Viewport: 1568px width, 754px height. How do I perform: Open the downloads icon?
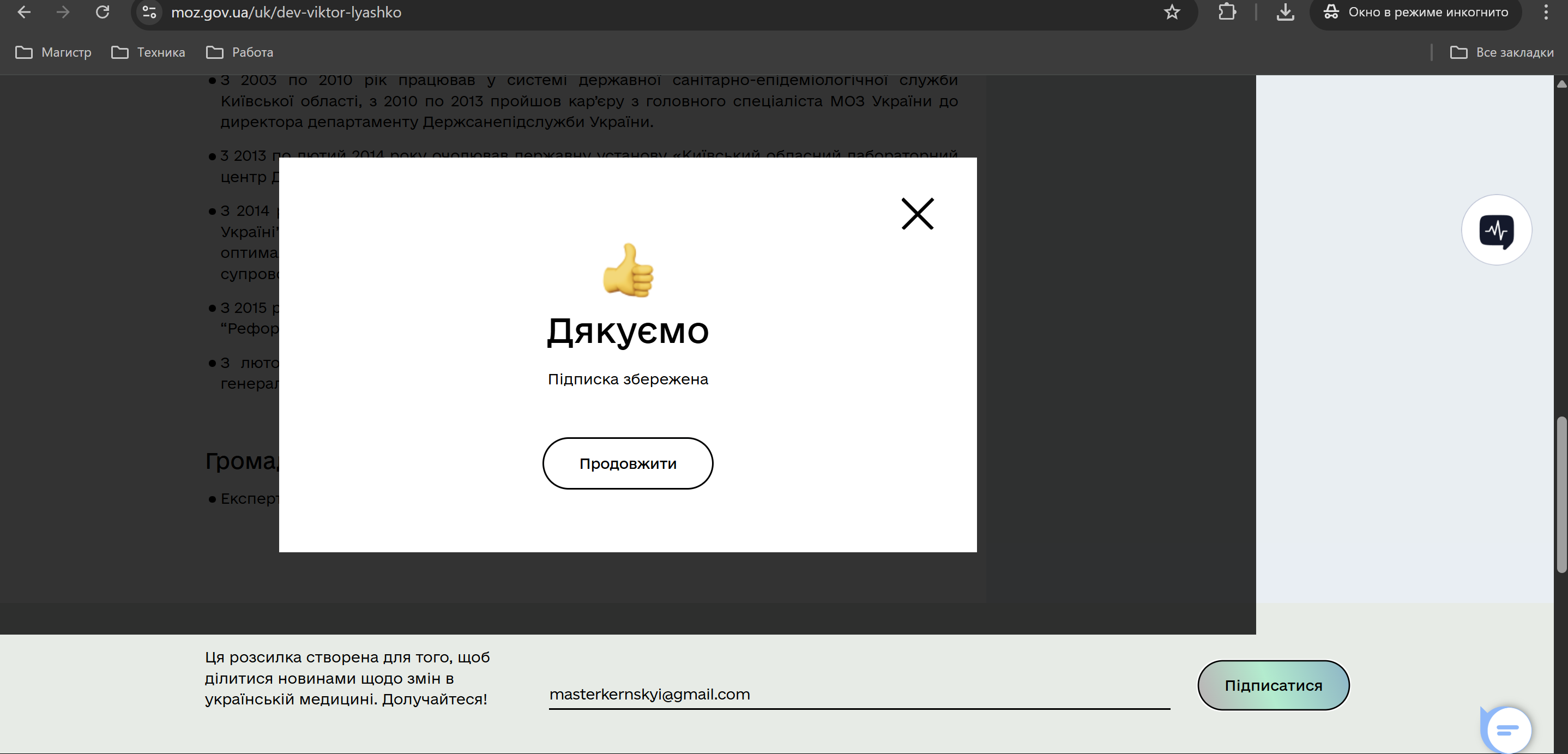[1285, 12]
